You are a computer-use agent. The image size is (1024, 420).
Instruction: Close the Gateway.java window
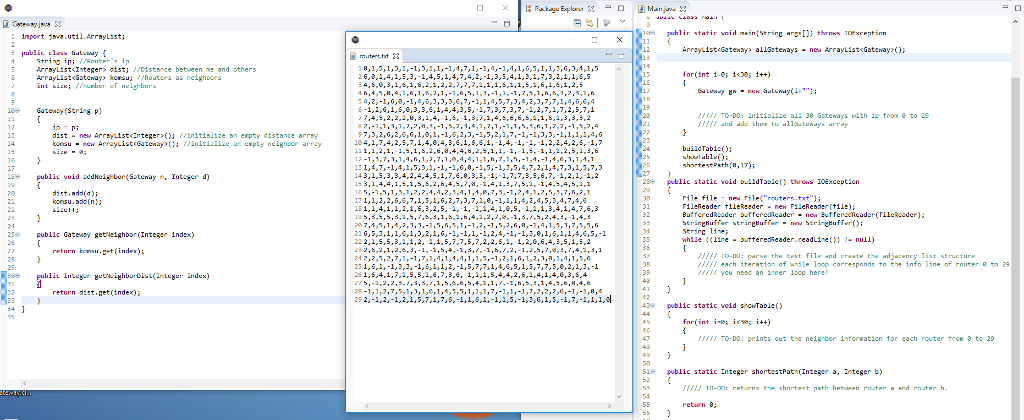click(505, 8)
